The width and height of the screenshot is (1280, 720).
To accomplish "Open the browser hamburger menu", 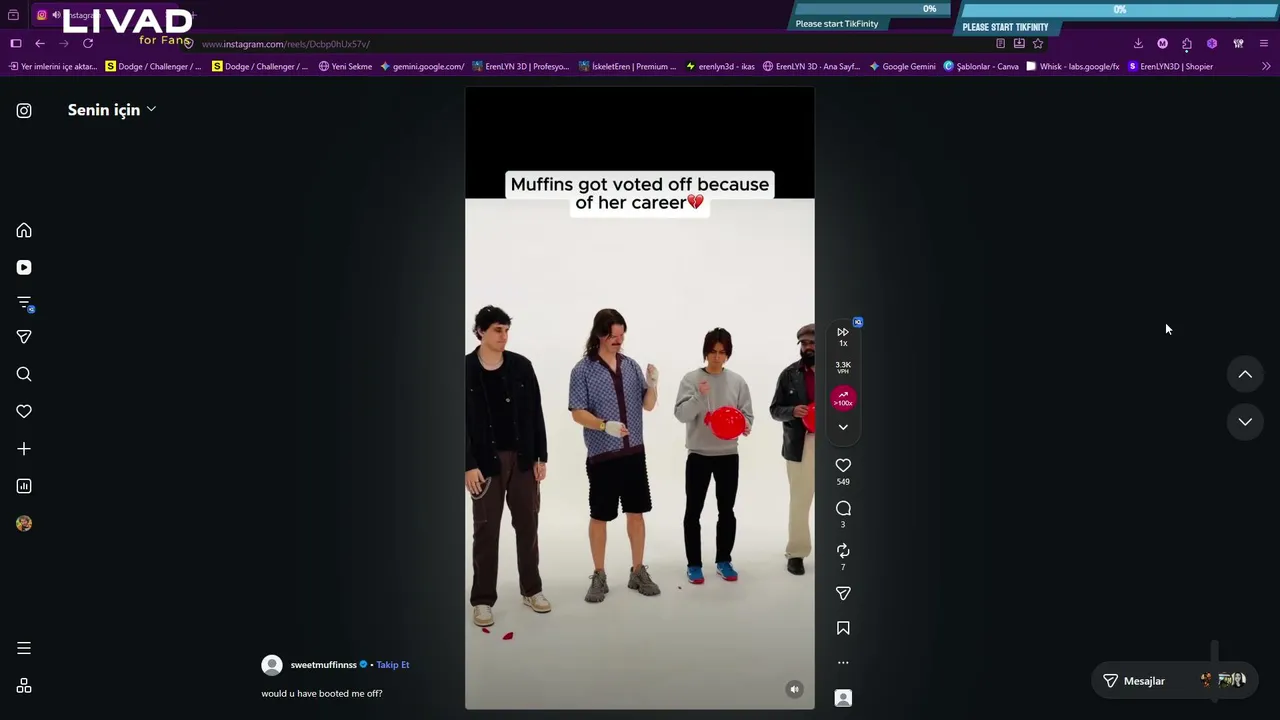I will 1264,44.
